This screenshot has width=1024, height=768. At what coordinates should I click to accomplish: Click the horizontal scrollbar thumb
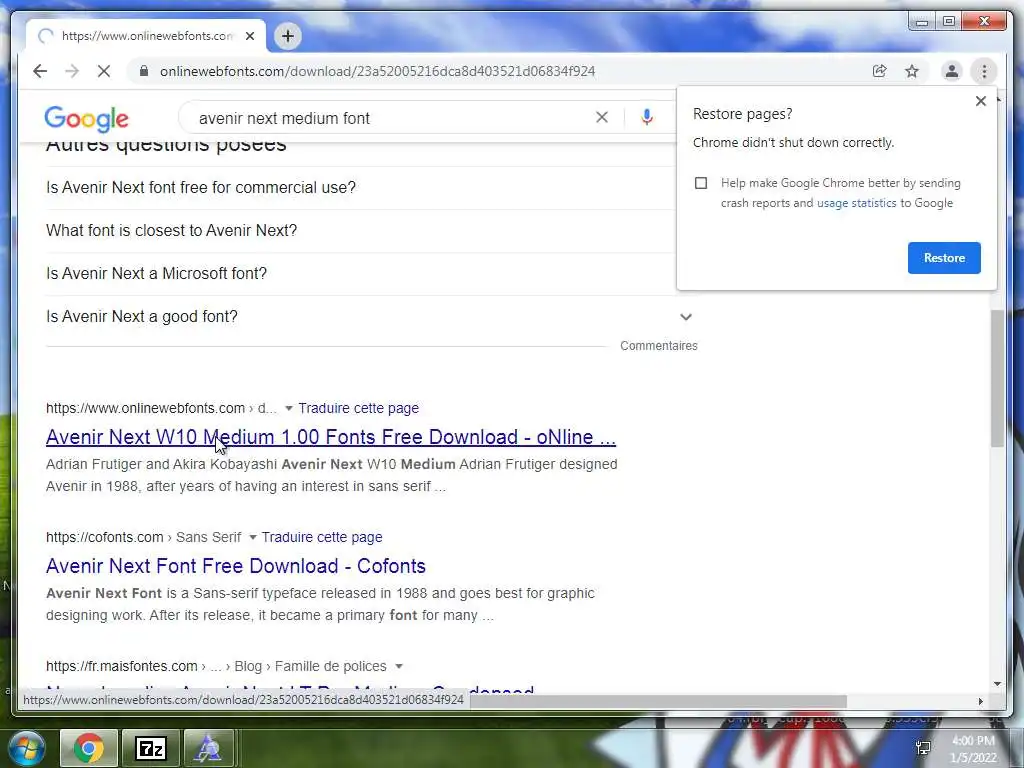[658, 701]
